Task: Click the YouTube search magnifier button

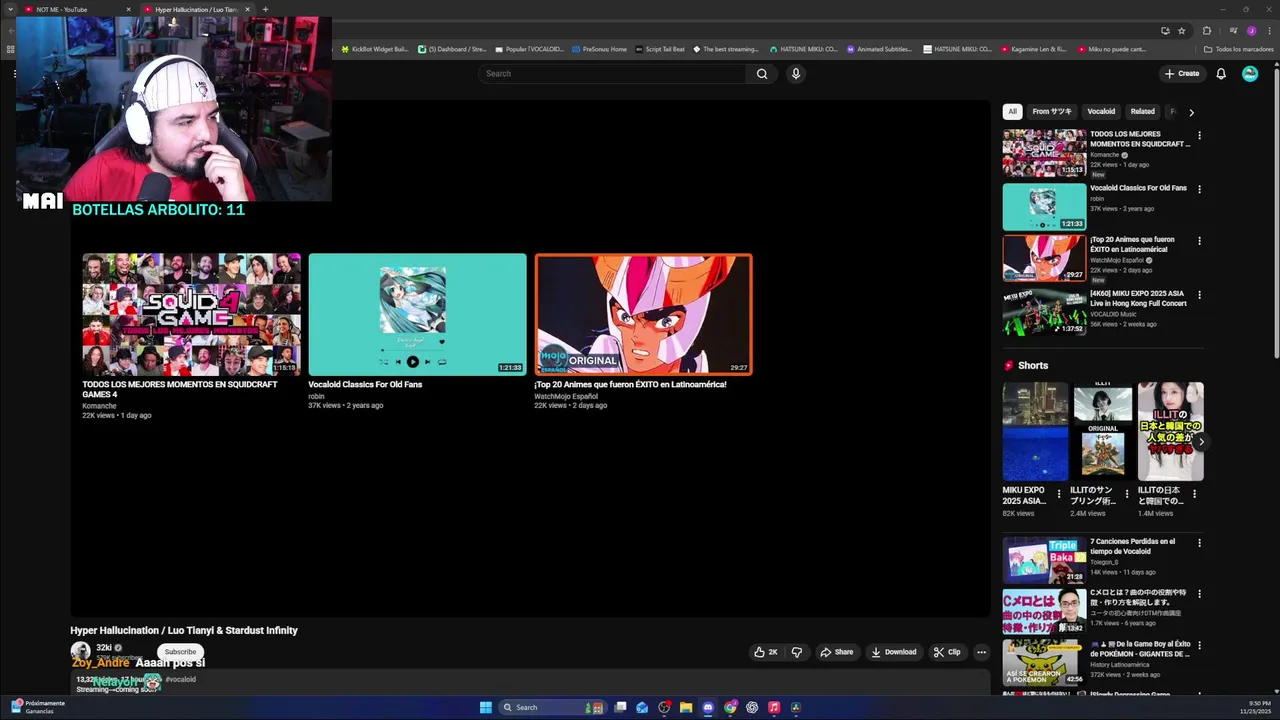Action: 762,73
